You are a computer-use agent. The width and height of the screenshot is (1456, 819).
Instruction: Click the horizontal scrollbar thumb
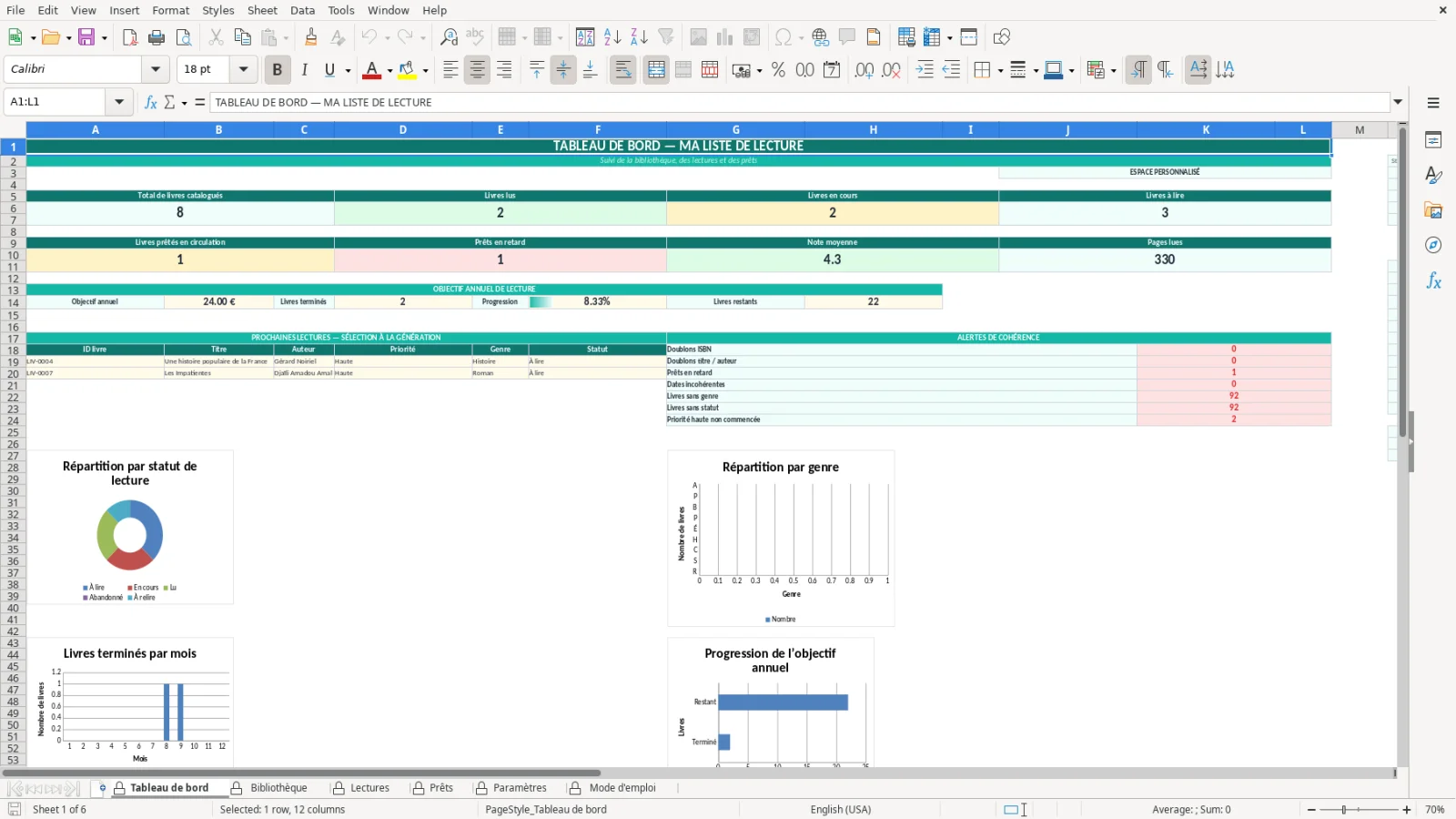[301, 773]
